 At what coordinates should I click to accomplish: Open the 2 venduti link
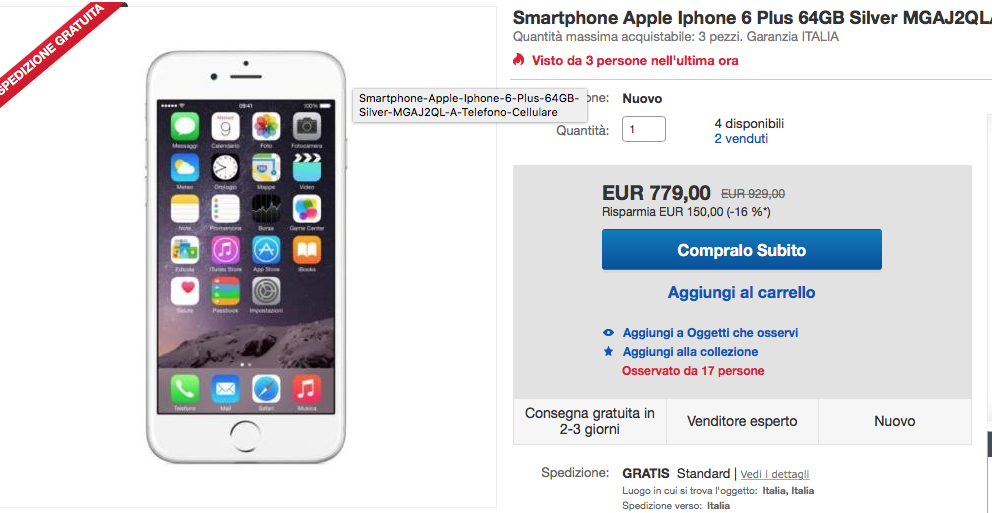(x=741, y=139)
